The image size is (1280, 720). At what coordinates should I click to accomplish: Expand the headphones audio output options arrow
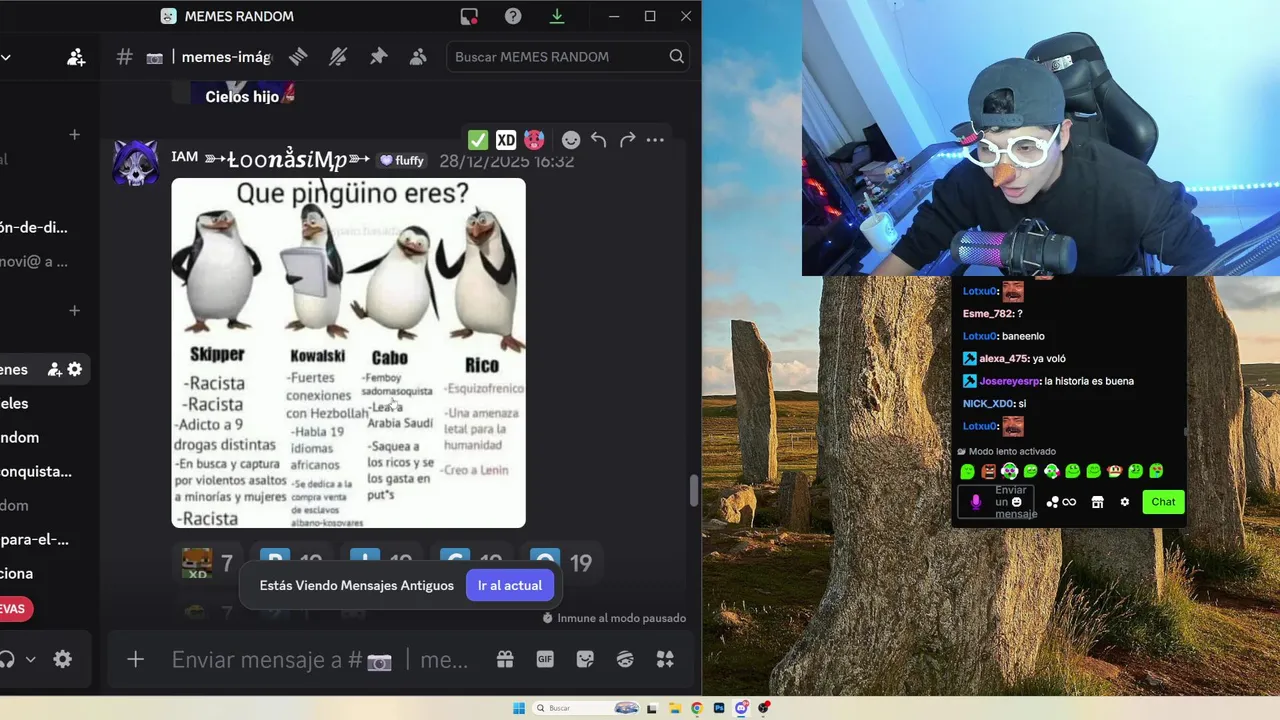tap(31, 659)
